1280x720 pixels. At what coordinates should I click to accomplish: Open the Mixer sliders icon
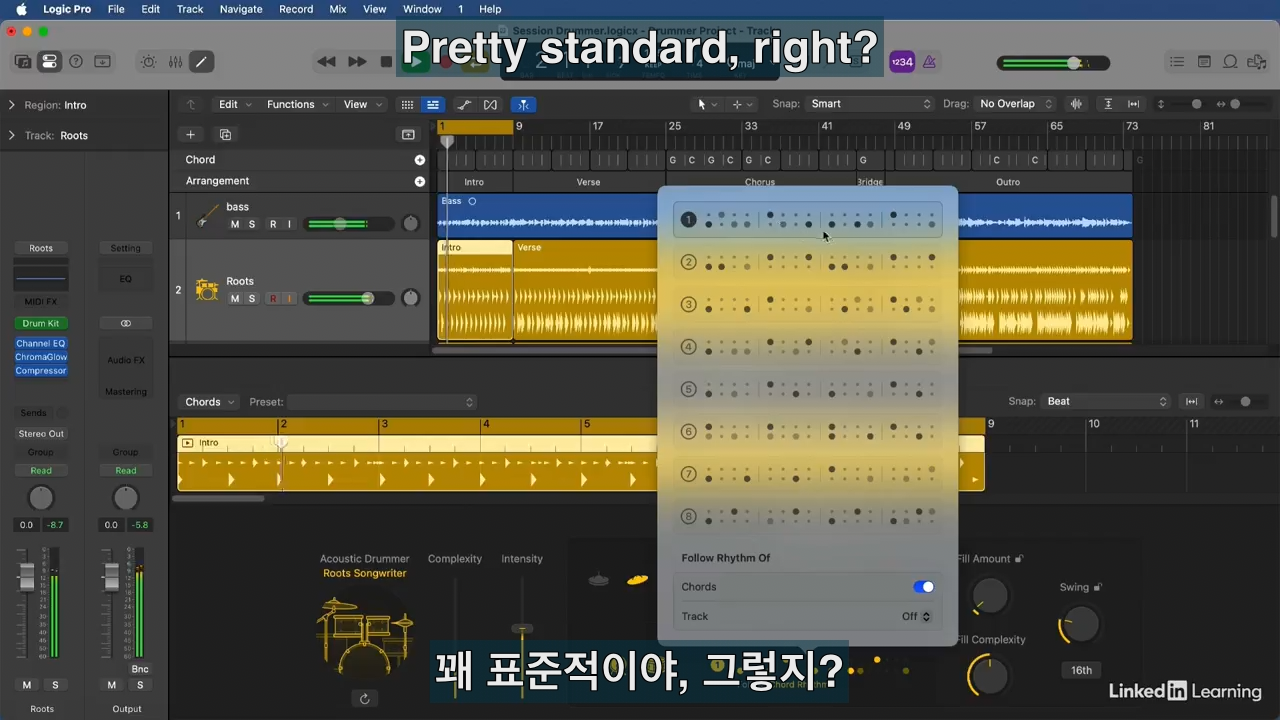pos(175,62)
